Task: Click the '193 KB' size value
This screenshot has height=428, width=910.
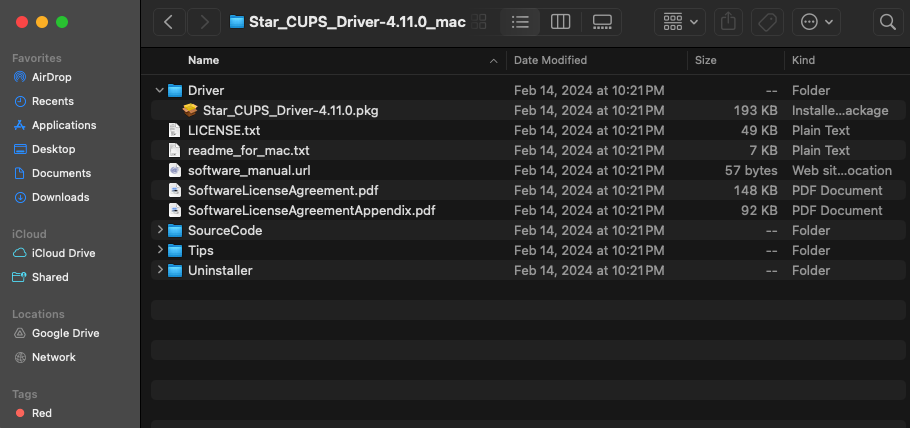Action: 755,110
